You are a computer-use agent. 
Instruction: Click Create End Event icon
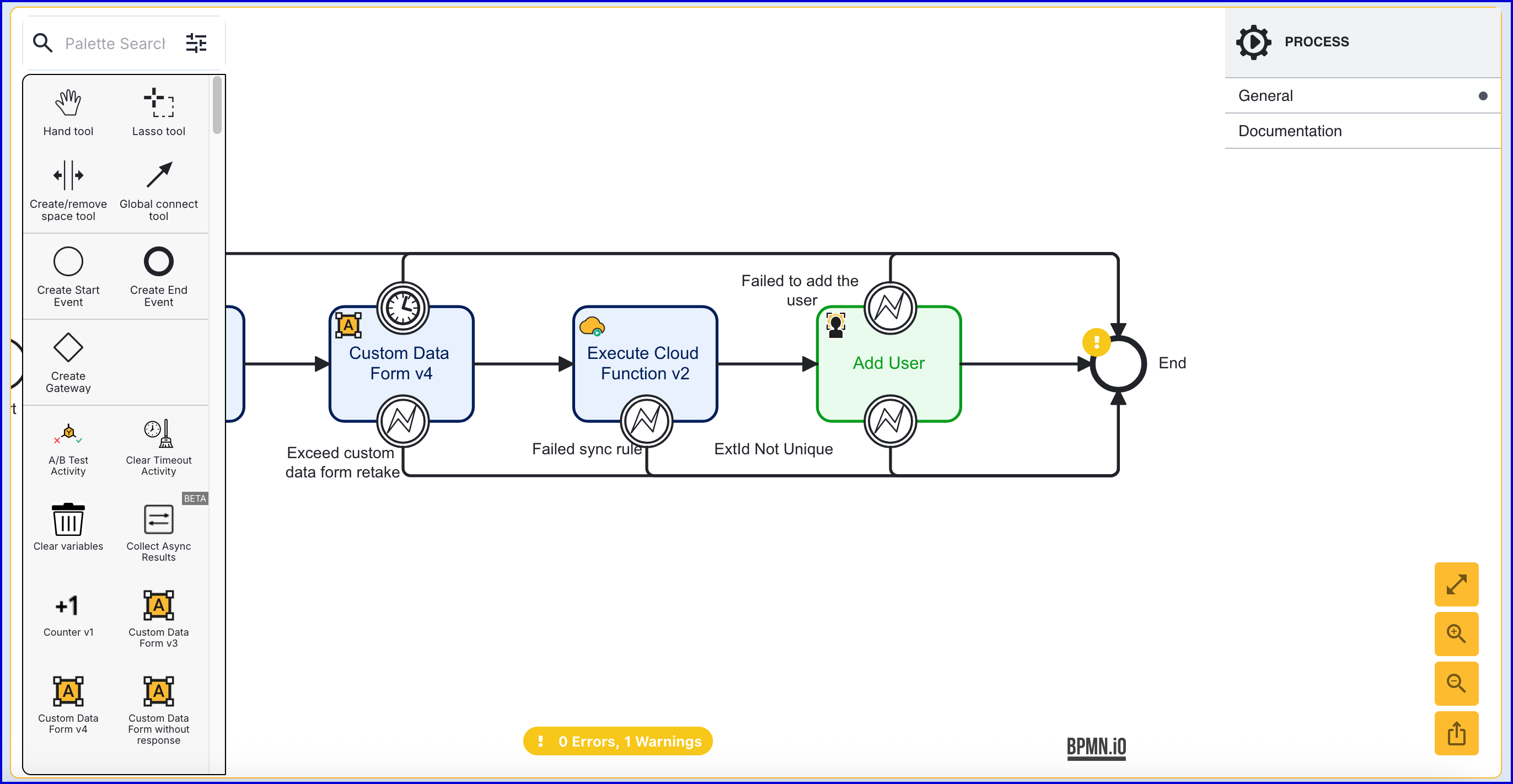159,262
